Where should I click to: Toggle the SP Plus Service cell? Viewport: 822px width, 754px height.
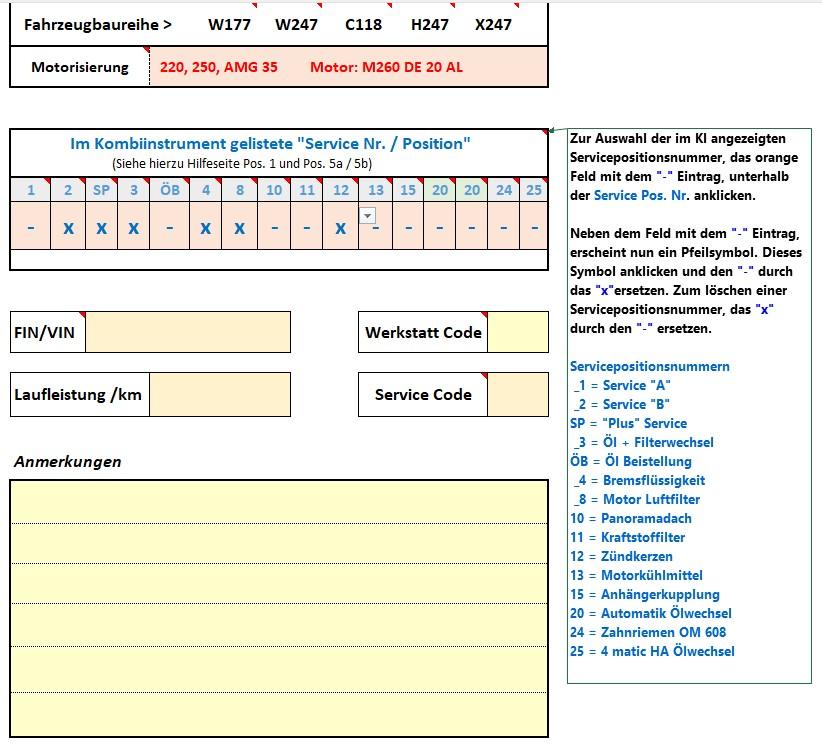102,226
